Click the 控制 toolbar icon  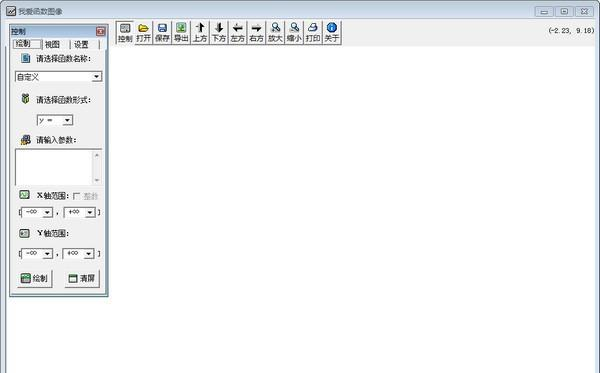[x=125, y=32]
